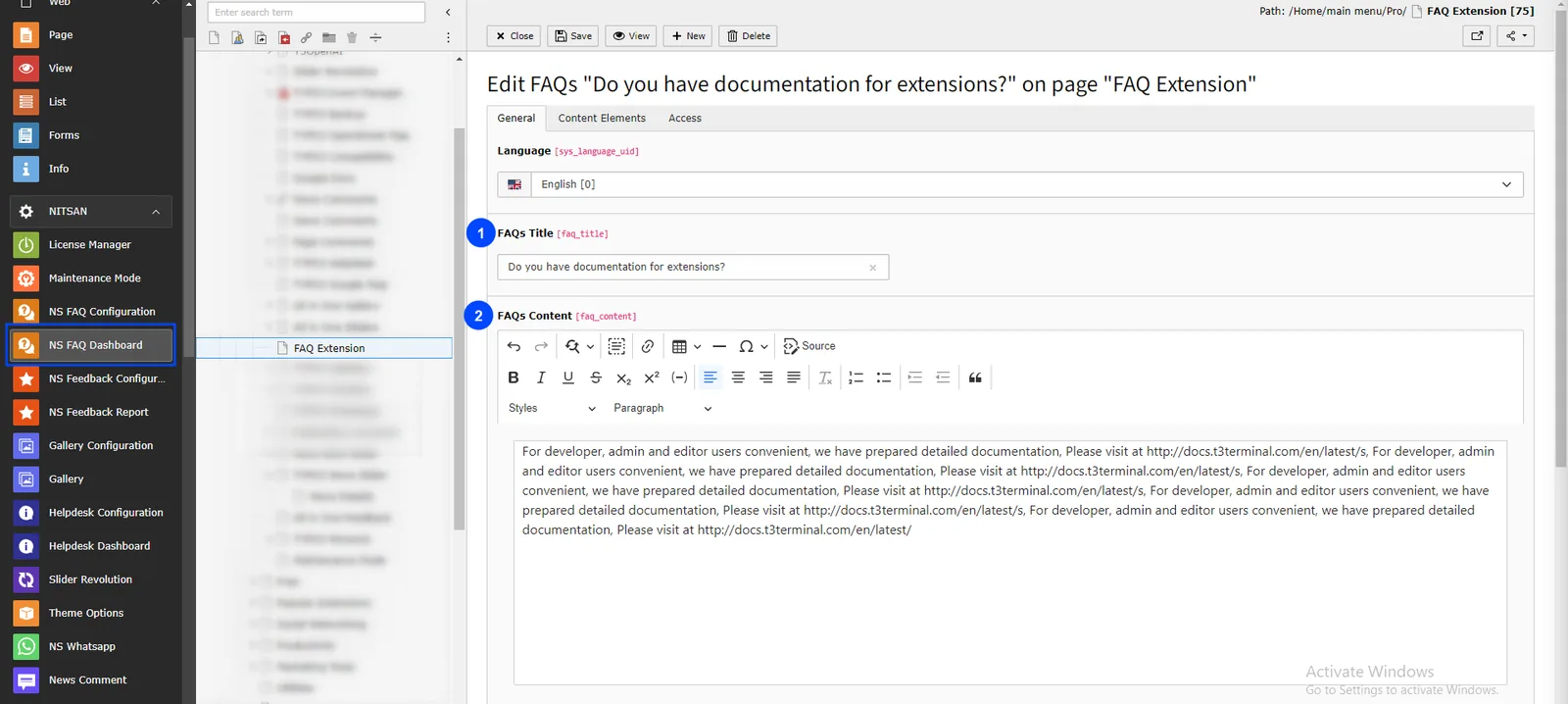Insert a horizontal line
The width and height of the screenshot is (1568, 704).
(719, 346)
